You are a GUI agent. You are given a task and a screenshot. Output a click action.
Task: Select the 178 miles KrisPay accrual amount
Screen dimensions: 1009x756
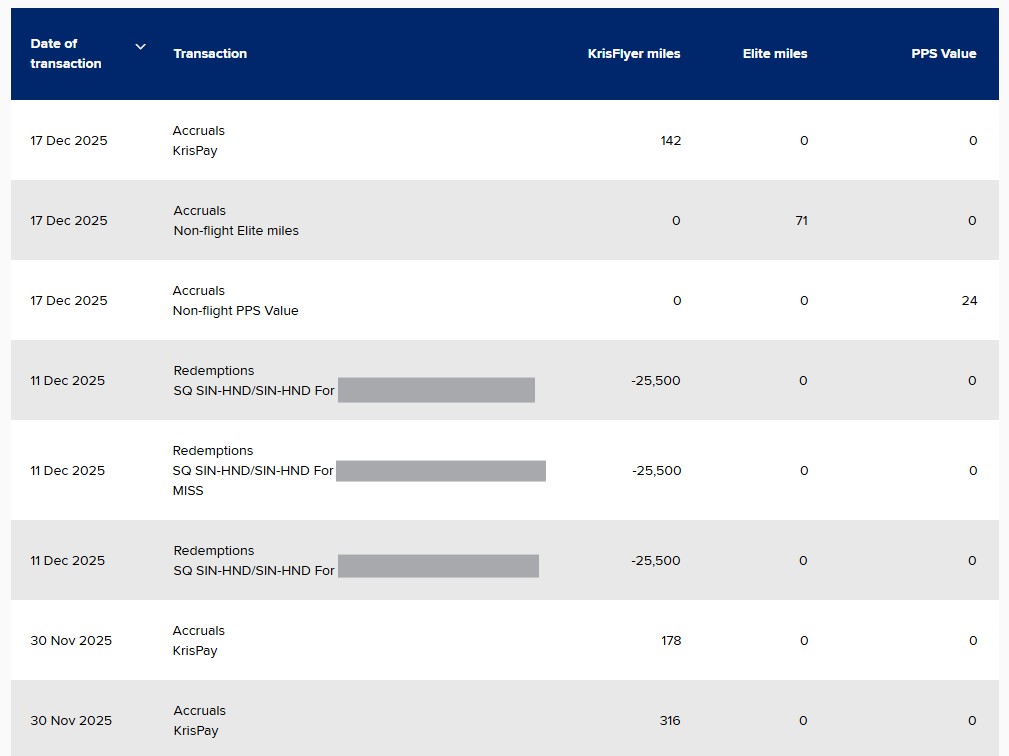(671, 641)
